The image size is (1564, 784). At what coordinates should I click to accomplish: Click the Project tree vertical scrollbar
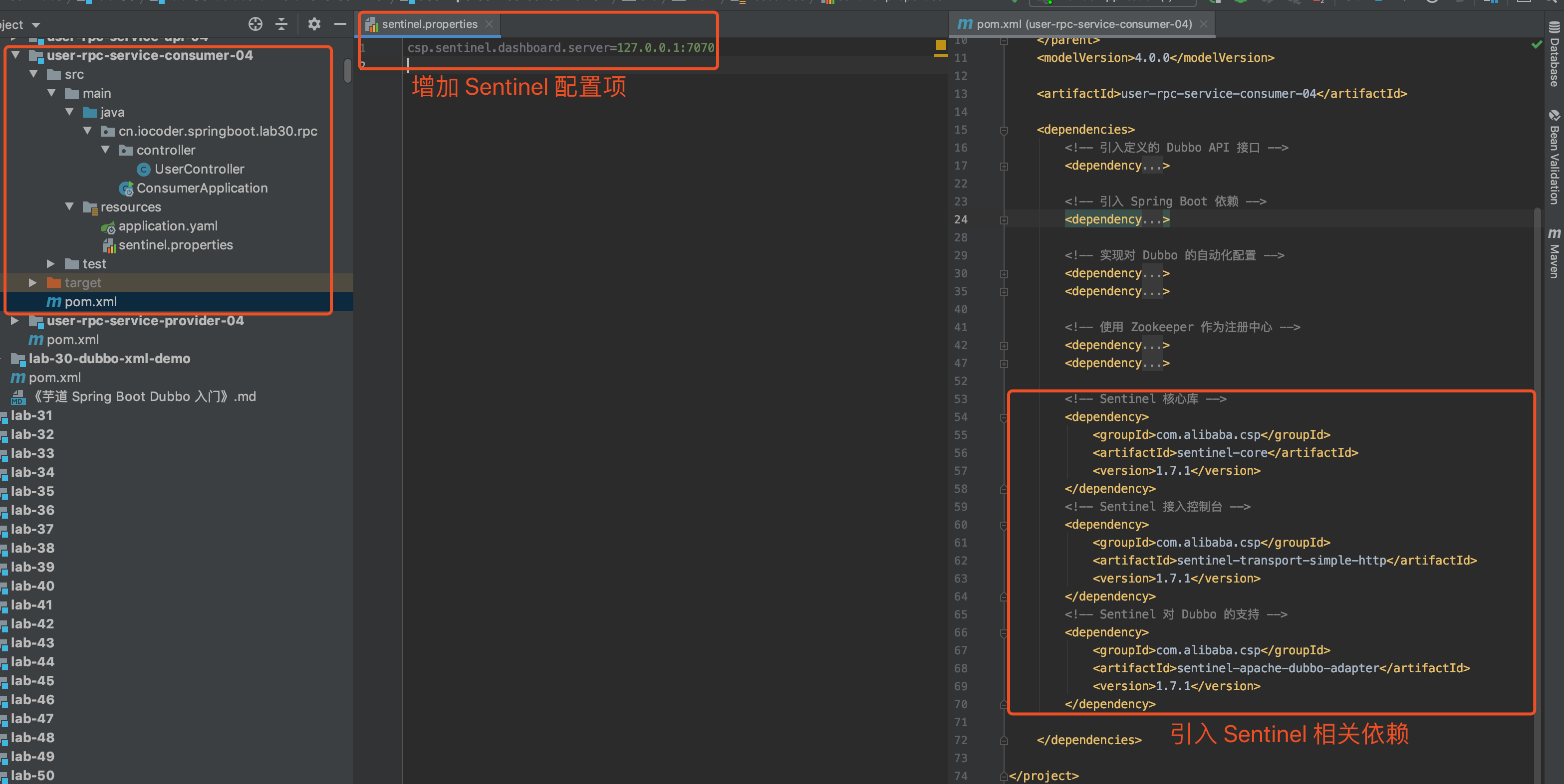347,72
